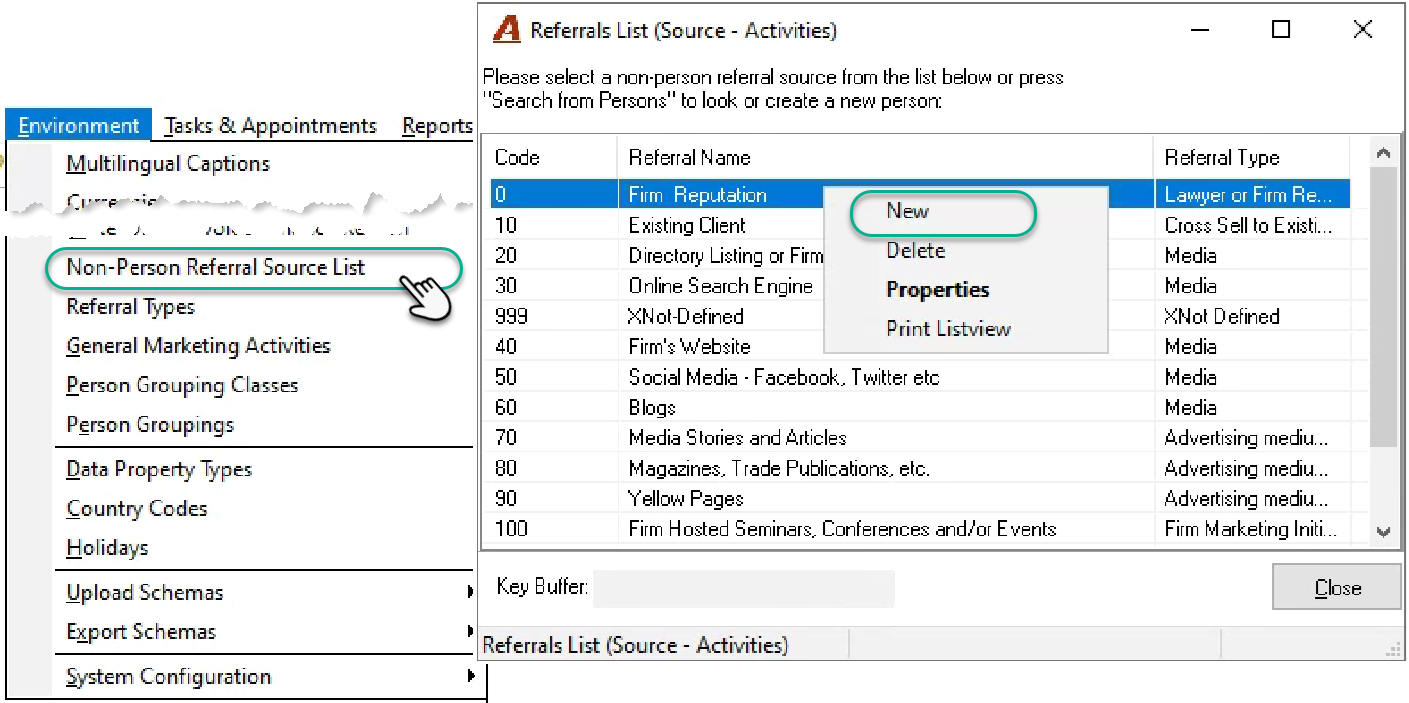Viewport: 1409px width, 703px height.
Task: Open Referral Types menu entry
Action: click(x=130, y=307)
